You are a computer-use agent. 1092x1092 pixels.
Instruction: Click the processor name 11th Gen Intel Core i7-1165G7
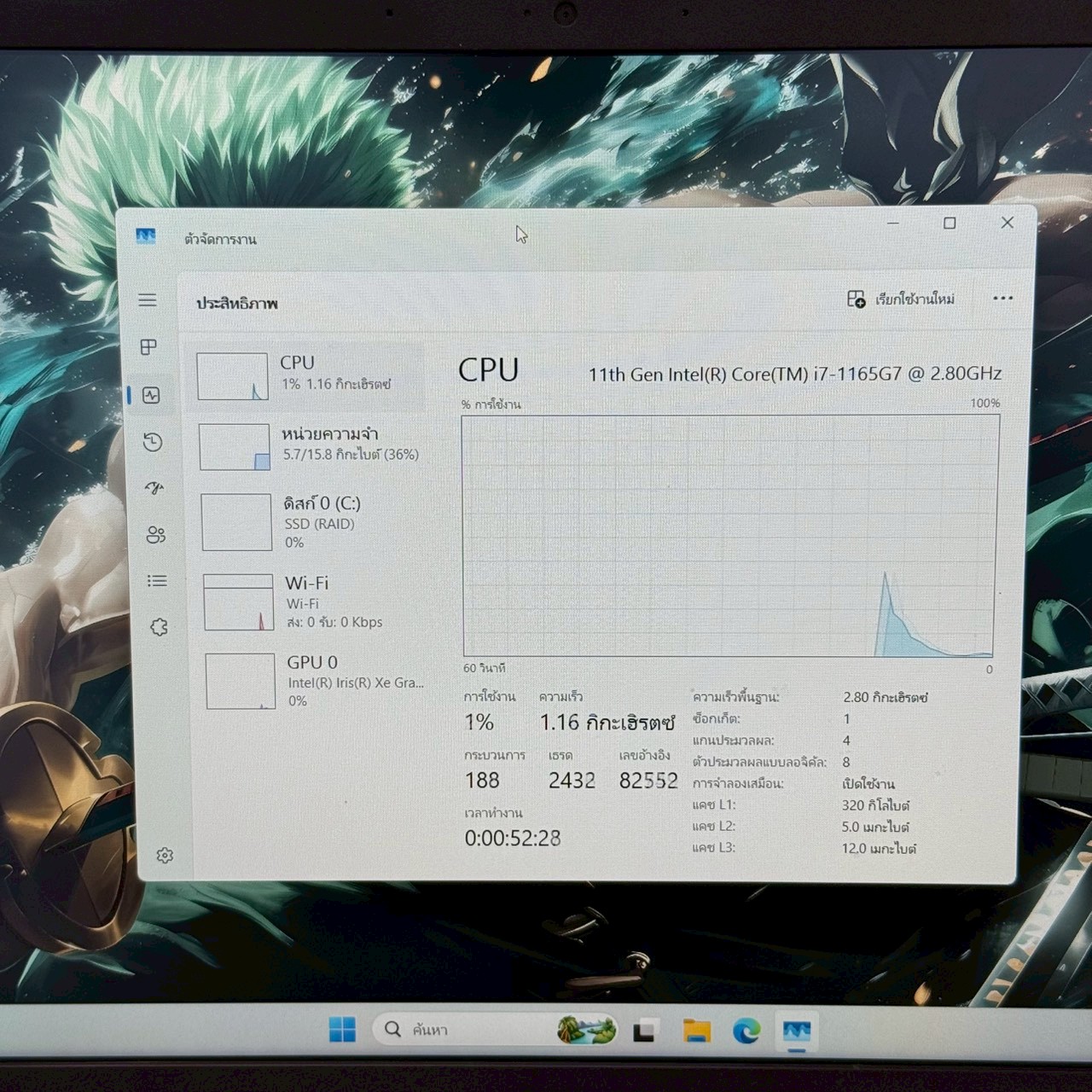(794, 374)
